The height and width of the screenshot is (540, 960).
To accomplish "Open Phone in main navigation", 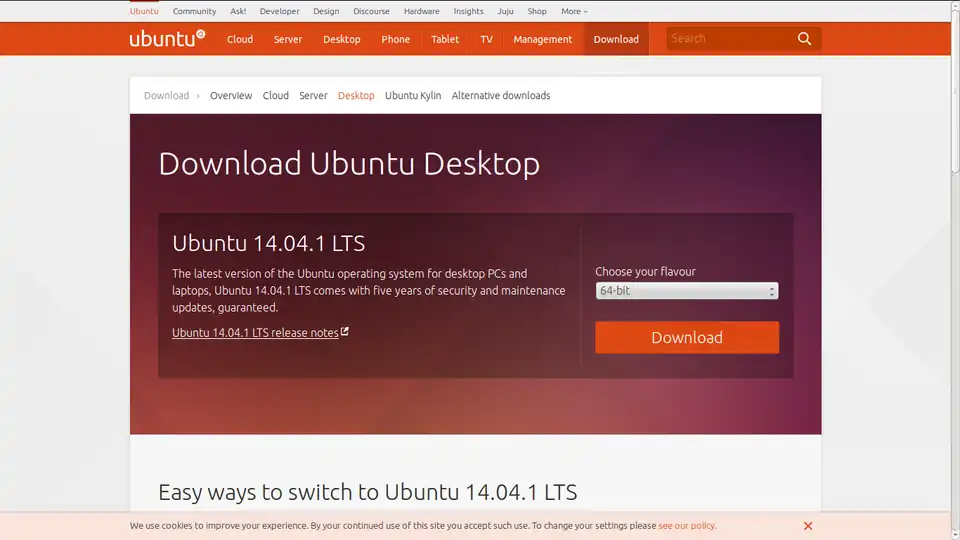I will tap(396, 39).
